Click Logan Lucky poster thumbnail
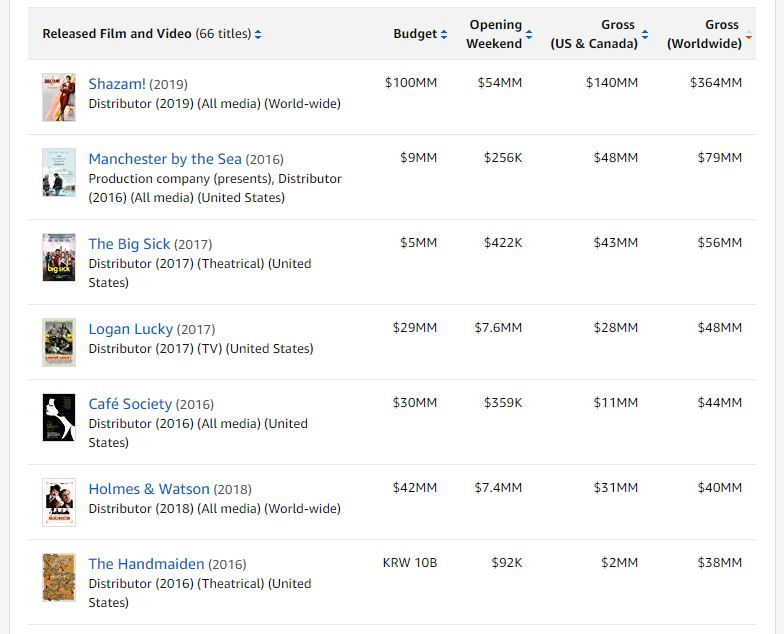784x634 pixels. [x=59, y=342]
